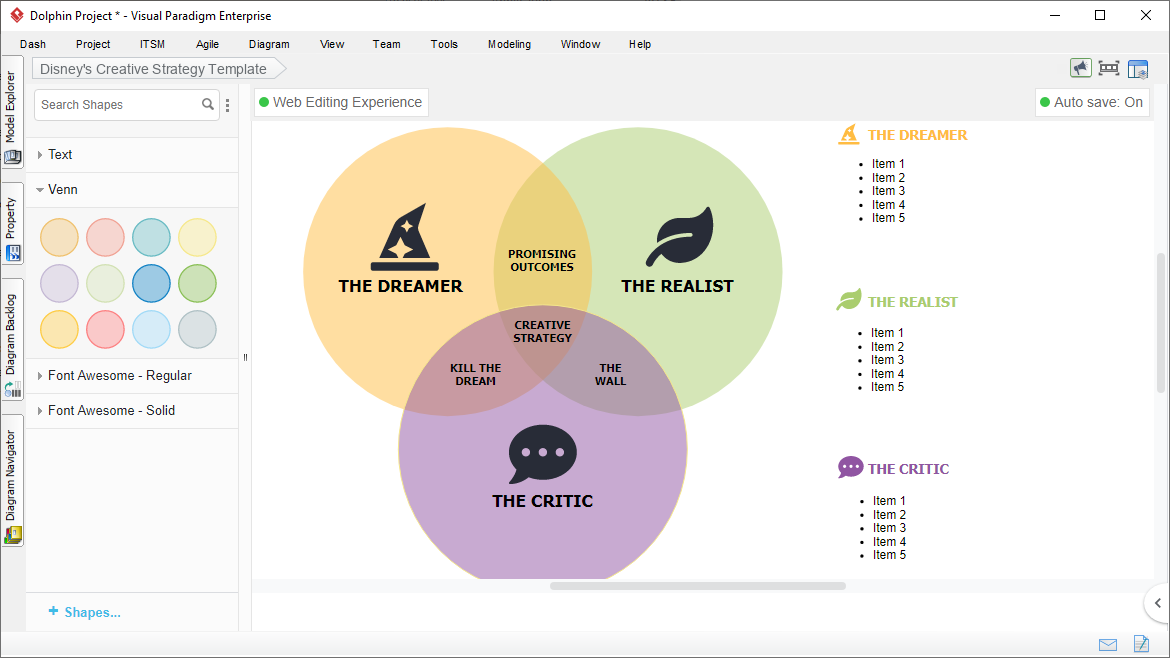Click small chat bubble icon beside THE CRITIC heading
1170x658 pixels.
point(850,468)
